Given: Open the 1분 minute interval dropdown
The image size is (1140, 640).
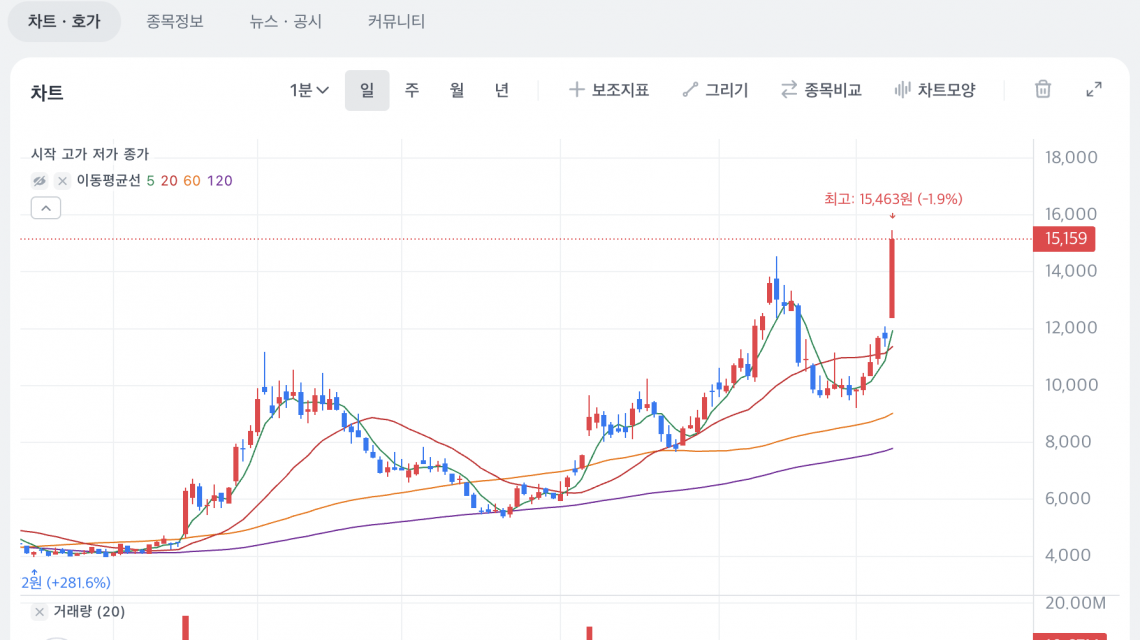Looking at the screenshot, I should 310,90.
